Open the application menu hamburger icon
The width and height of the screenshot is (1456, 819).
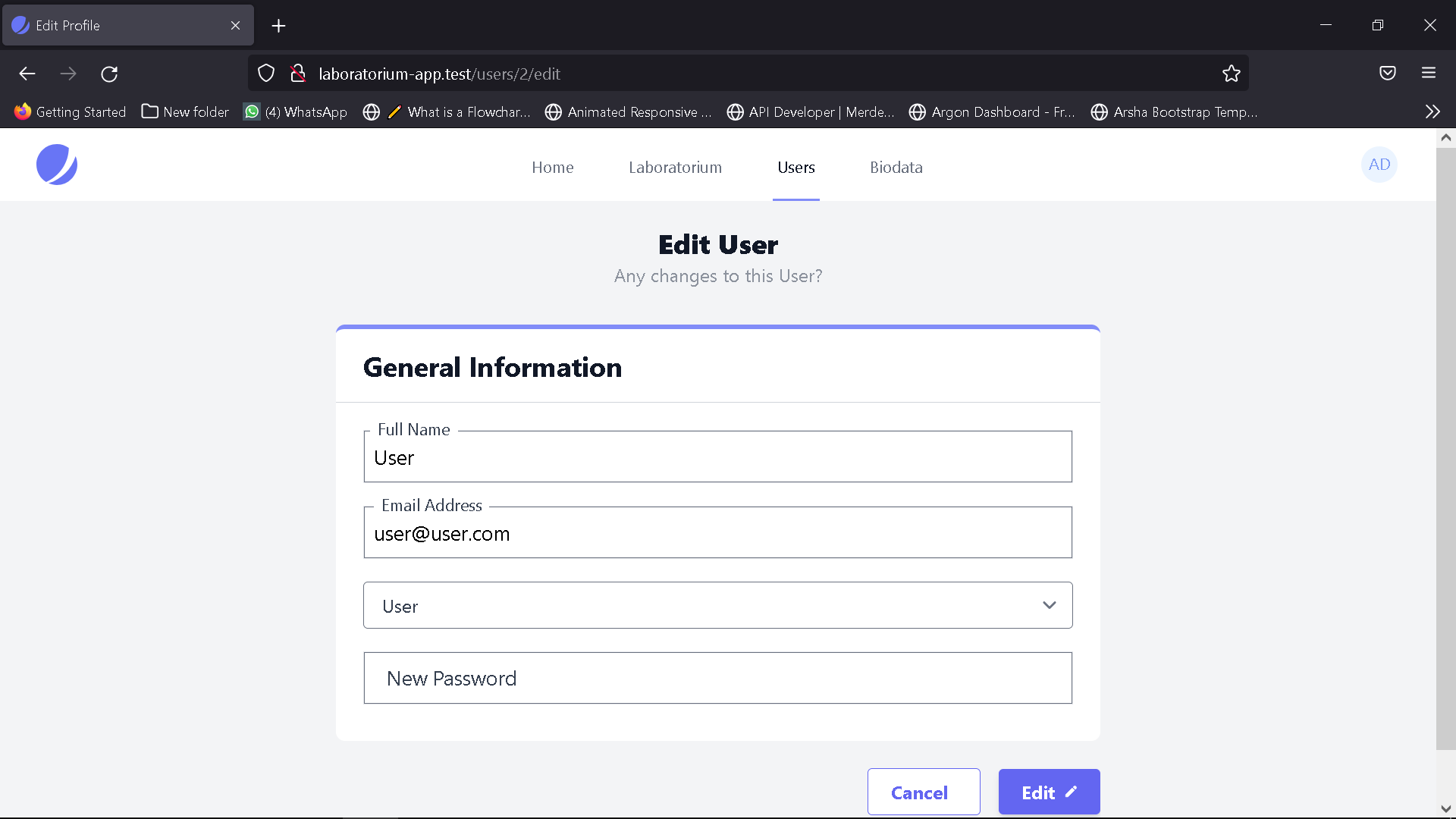tap(1429, 73)
